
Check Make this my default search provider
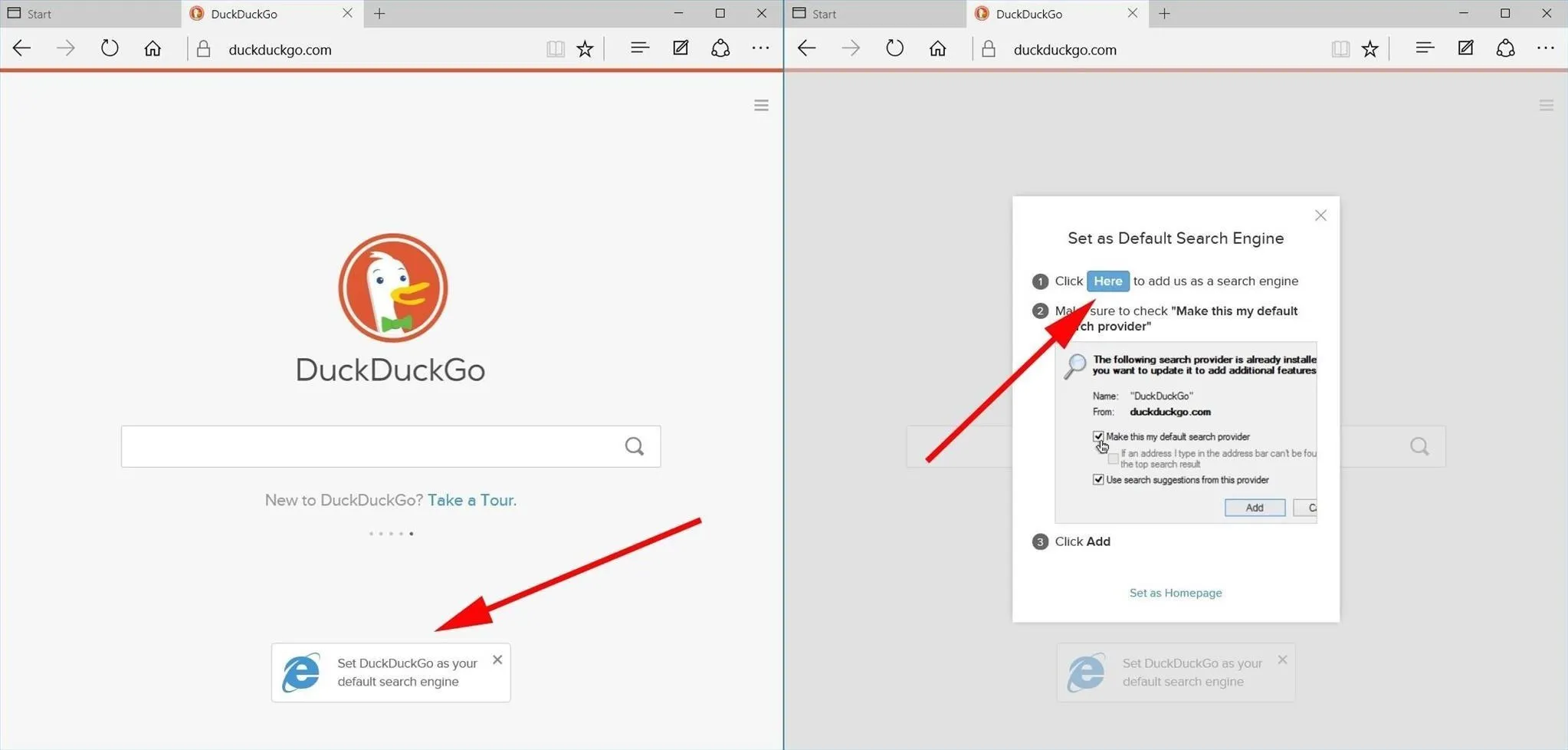click(1098, 436)
